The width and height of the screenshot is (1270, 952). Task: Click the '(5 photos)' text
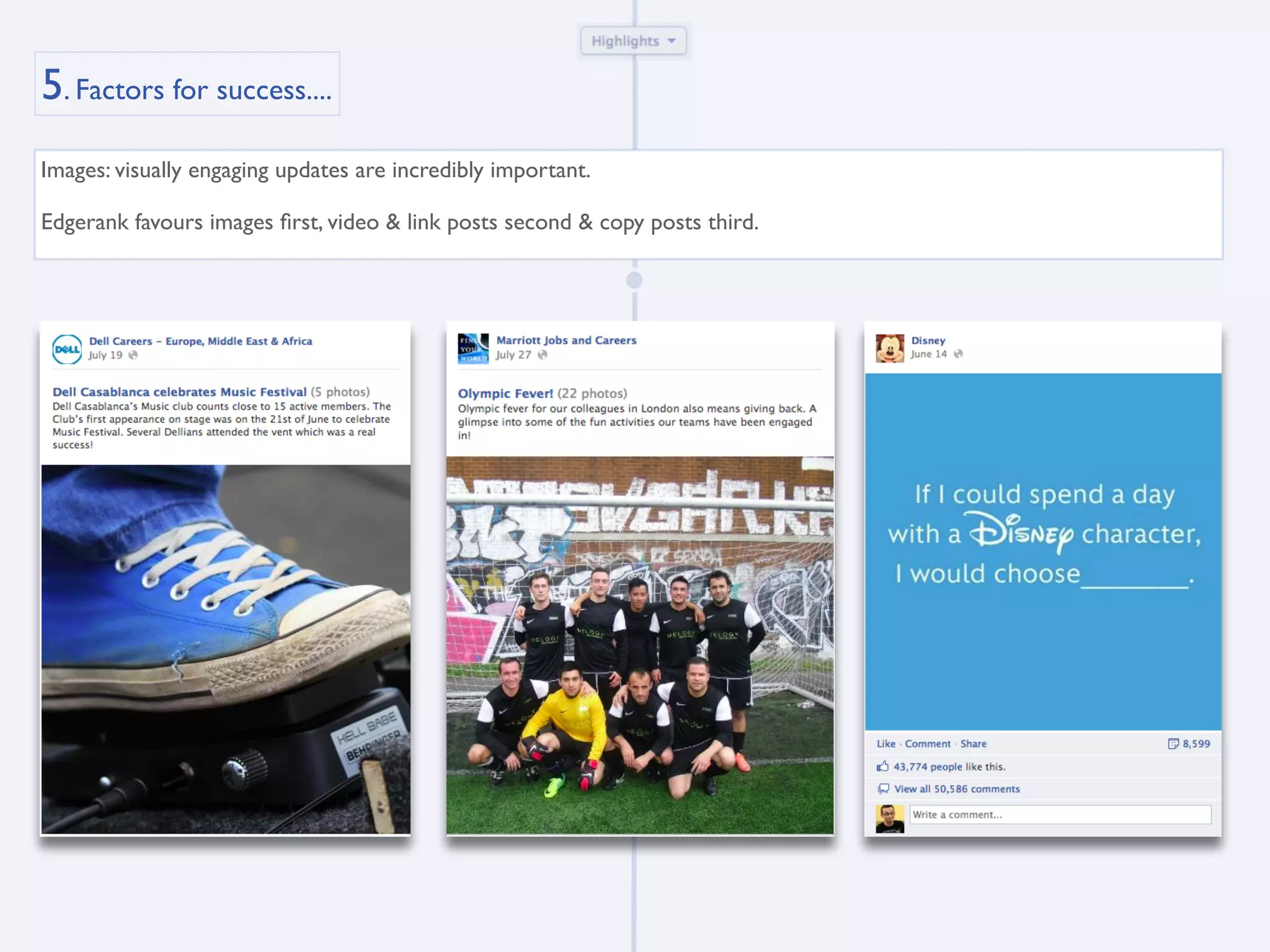(340, 392)
